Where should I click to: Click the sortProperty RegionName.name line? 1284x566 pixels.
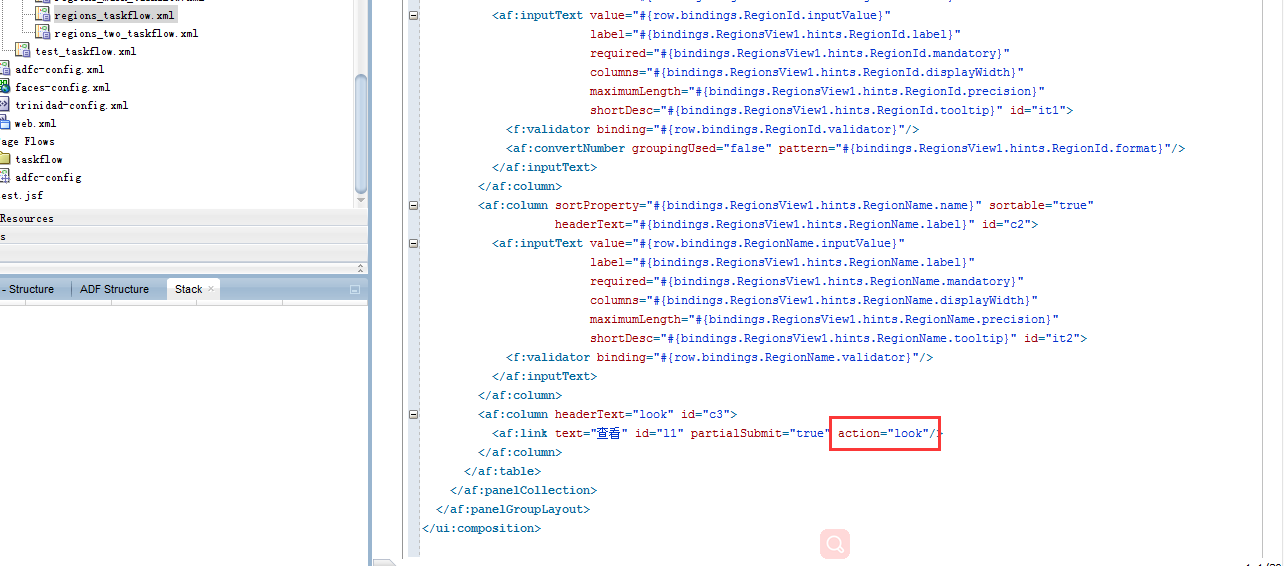point(786,205)
